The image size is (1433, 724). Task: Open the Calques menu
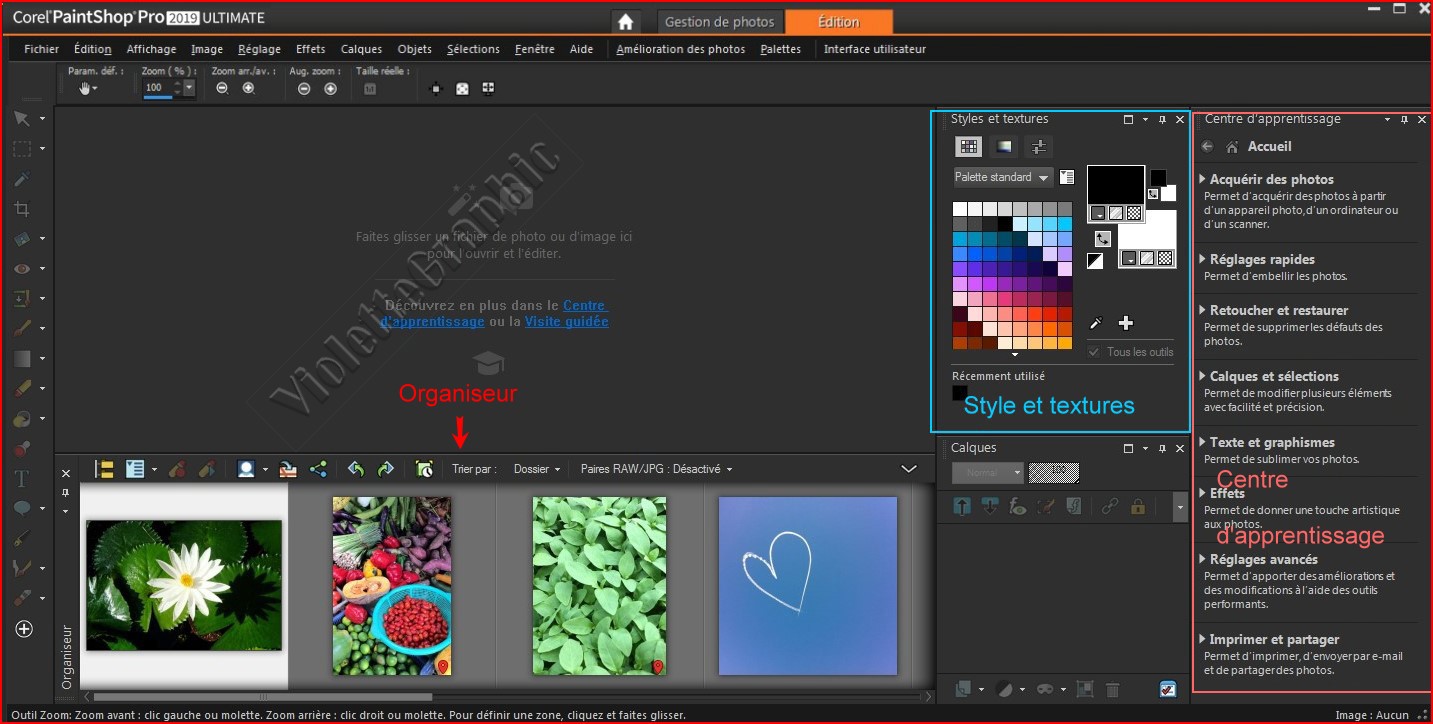coord(361,49)
